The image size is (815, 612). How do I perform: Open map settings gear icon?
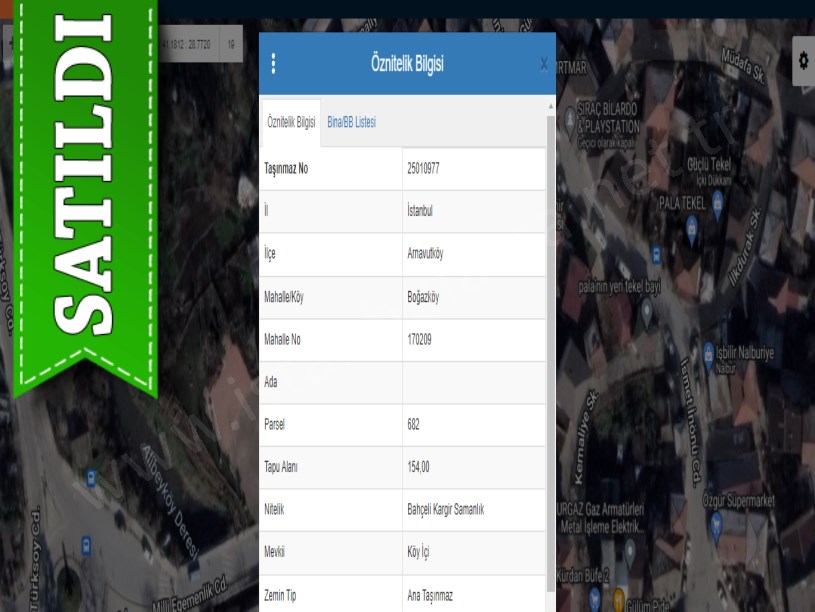click(802, 61)
